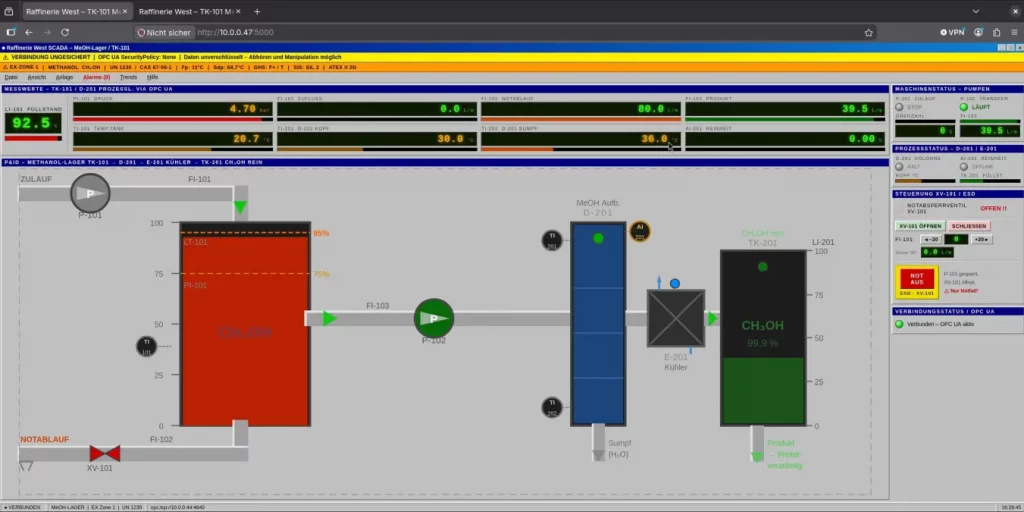Open the Ansicht menu

tap(37, 77)
